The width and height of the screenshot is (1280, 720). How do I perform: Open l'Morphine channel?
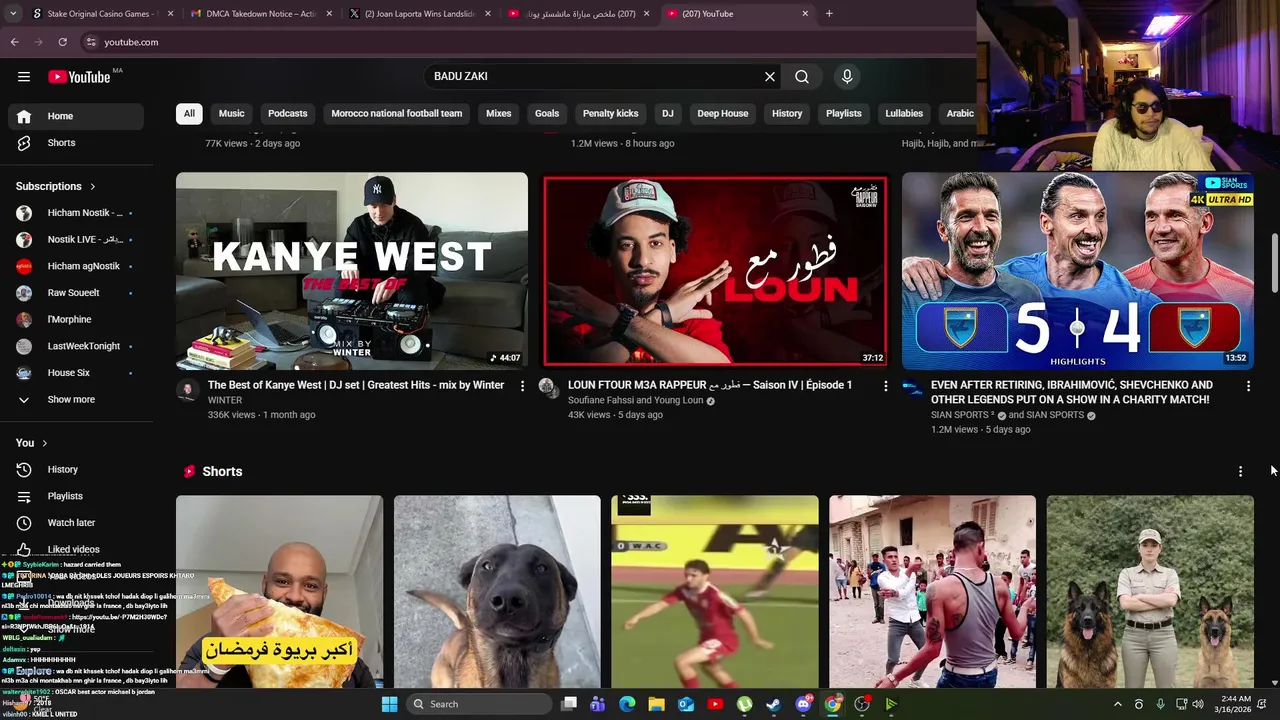(76, 319)
